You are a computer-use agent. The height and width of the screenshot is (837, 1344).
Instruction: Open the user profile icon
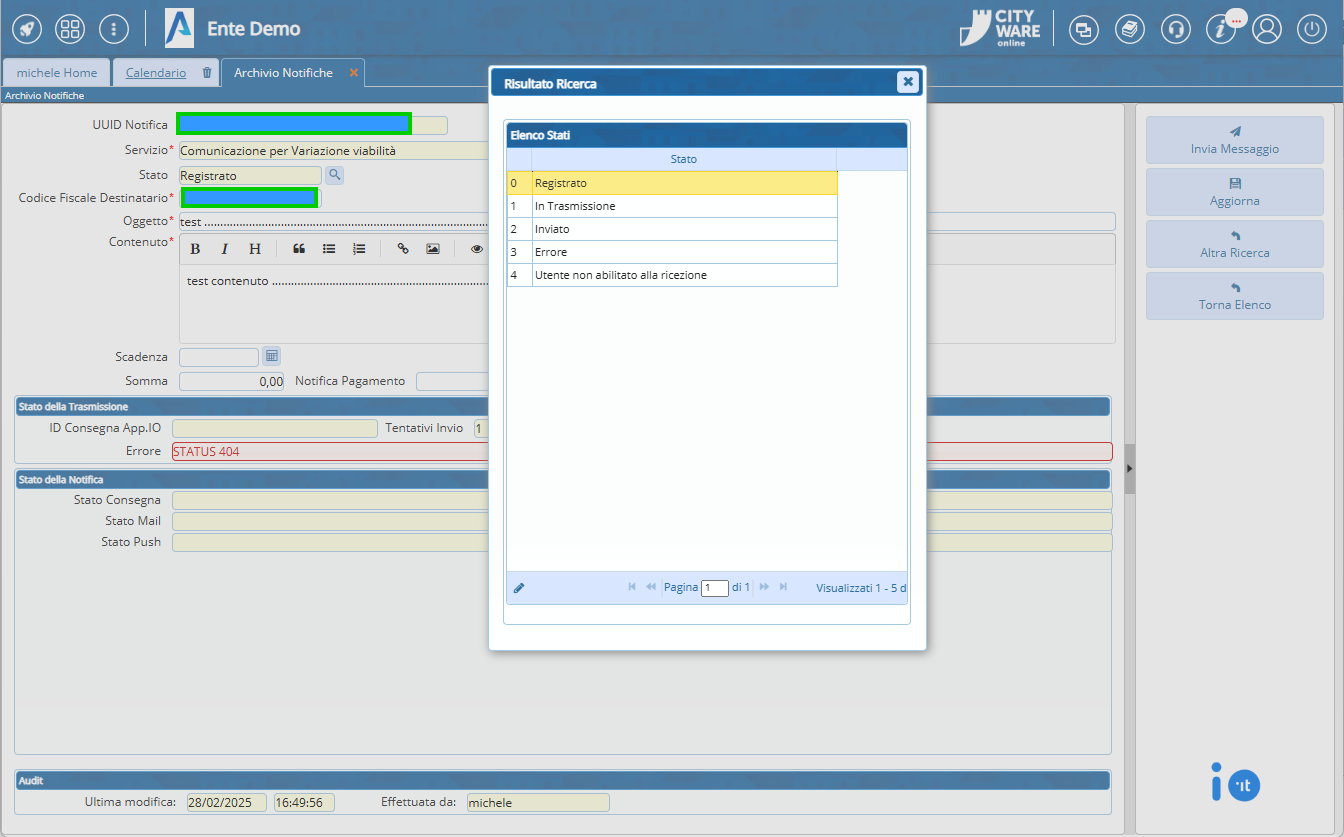point(1267,29)
